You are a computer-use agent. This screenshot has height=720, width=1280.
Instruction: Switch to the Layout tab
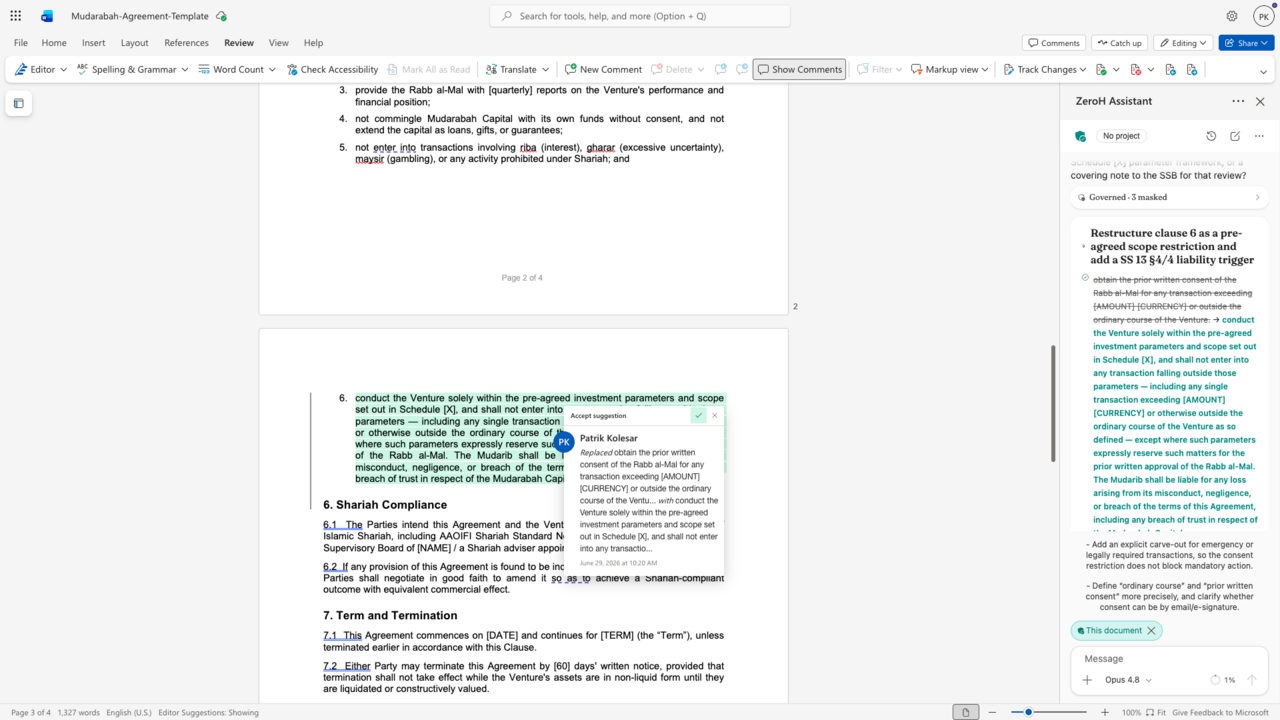[135, 43]
